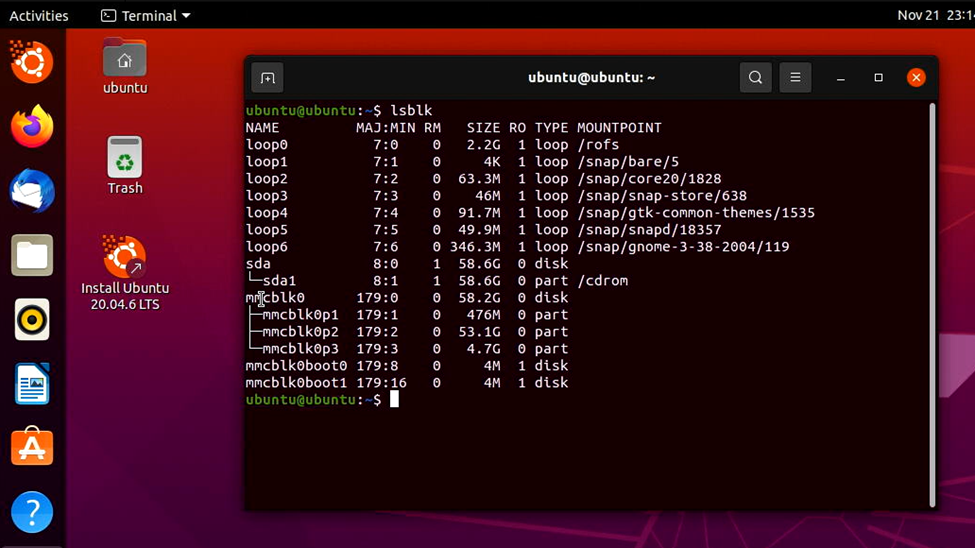
Task: Click the /snap/snap-store/638 mountpoint
Action: point(662,196)
